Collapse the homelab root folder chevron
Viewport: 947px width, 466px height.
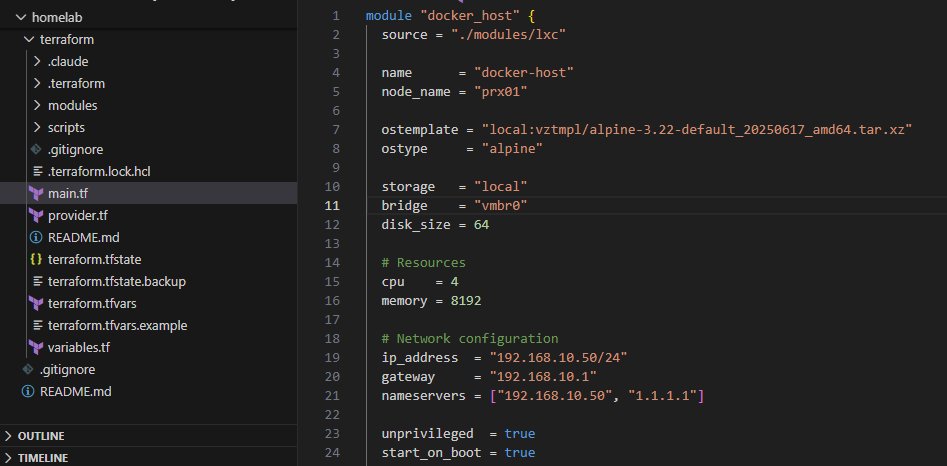22,18
